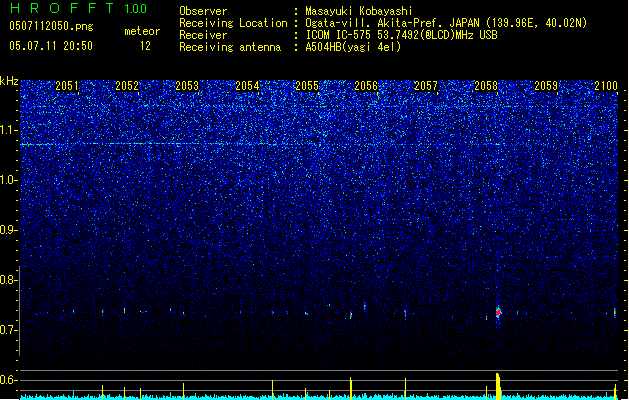This screenshot has width=629, height=400.
Task: Click the 2059 time marker
Action: [546, 86]
